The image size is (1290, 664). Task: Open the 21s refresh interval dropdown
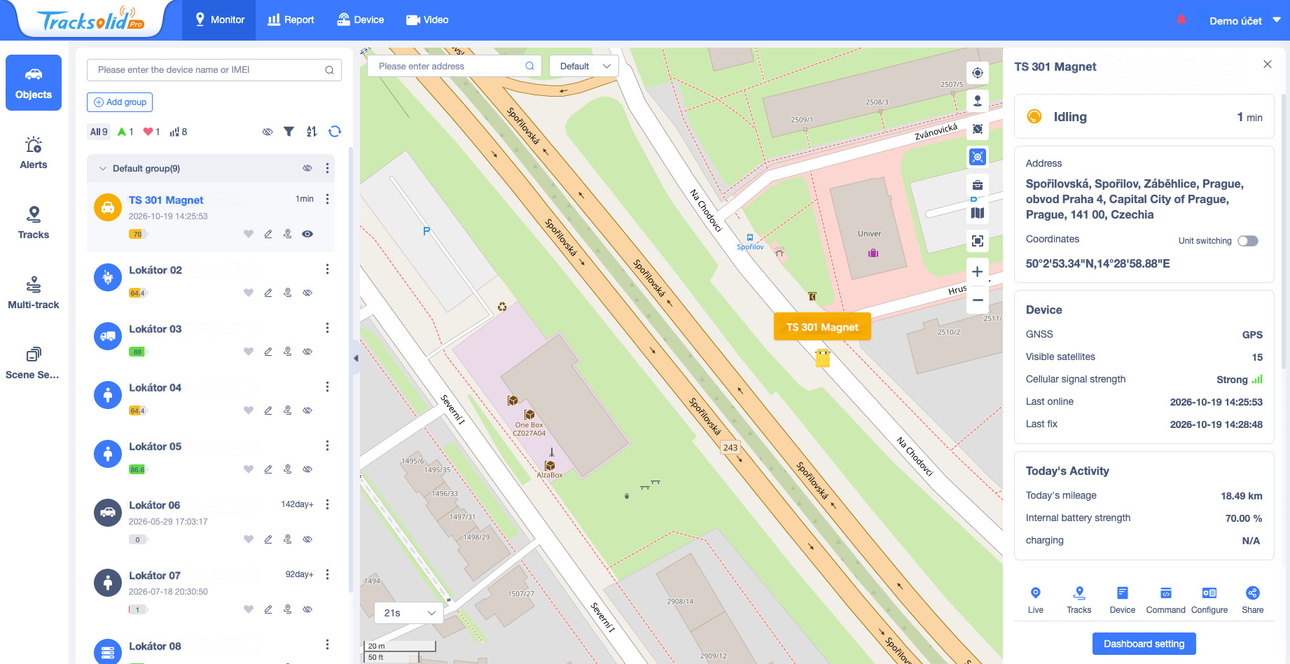click(408, 612)
